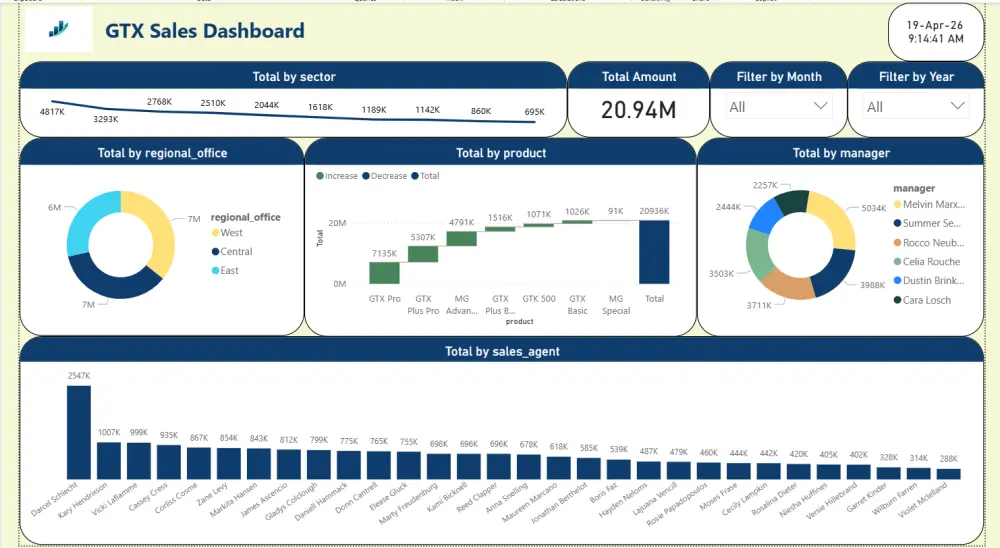
Task: Select the Increase legend item
Action: pyautogui.click(x=337, y=176)
